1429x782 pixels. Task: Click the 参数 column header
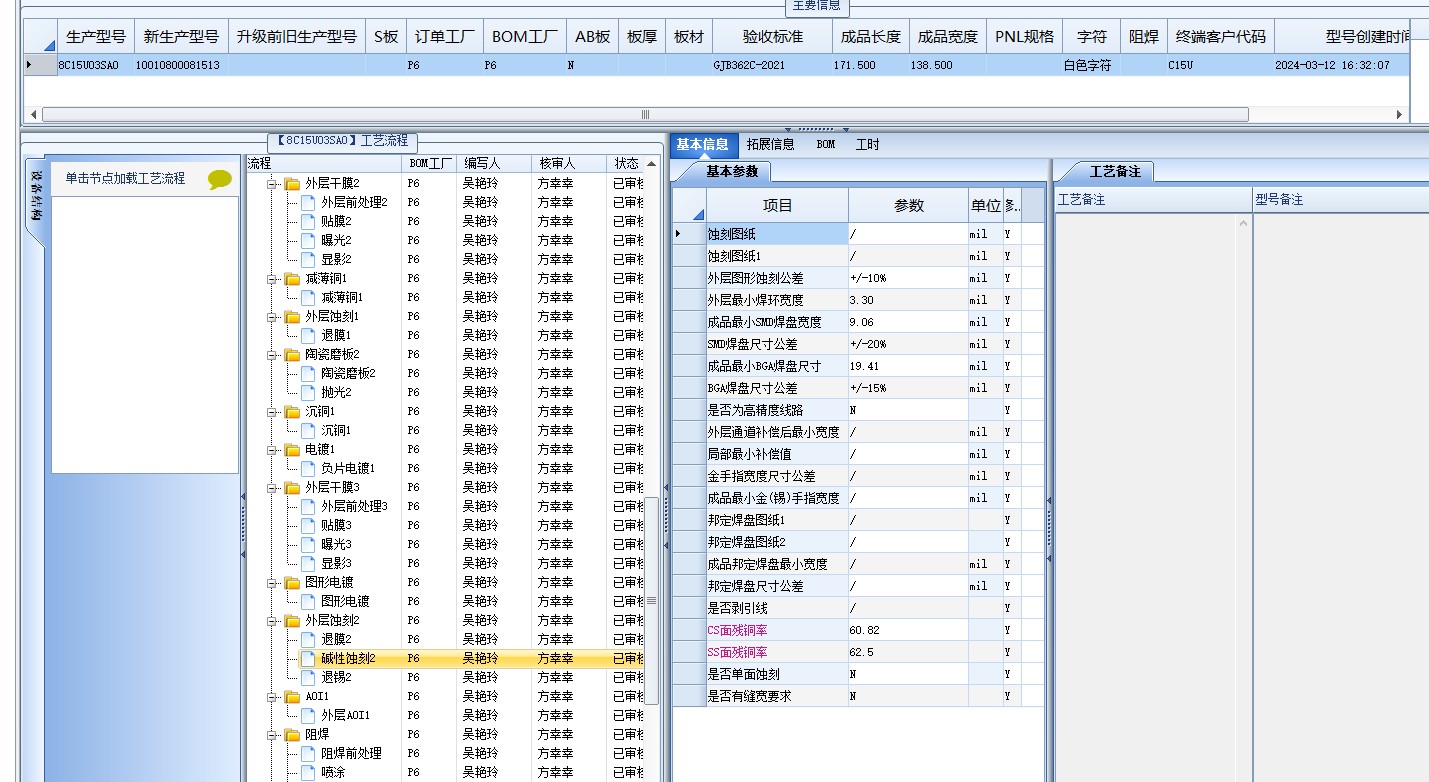pyautogui.click(x=908, y=205)
